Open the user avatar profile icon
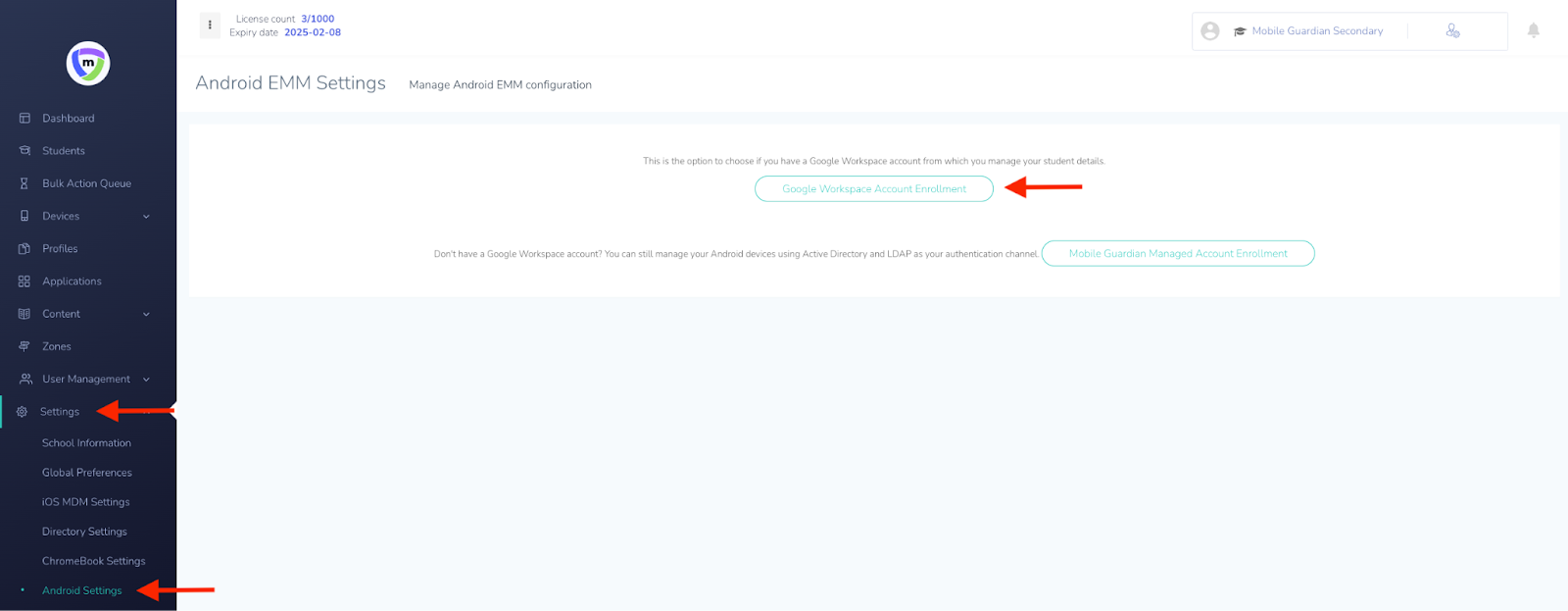The image size is (1568, 611). (x=1210, y=31)
